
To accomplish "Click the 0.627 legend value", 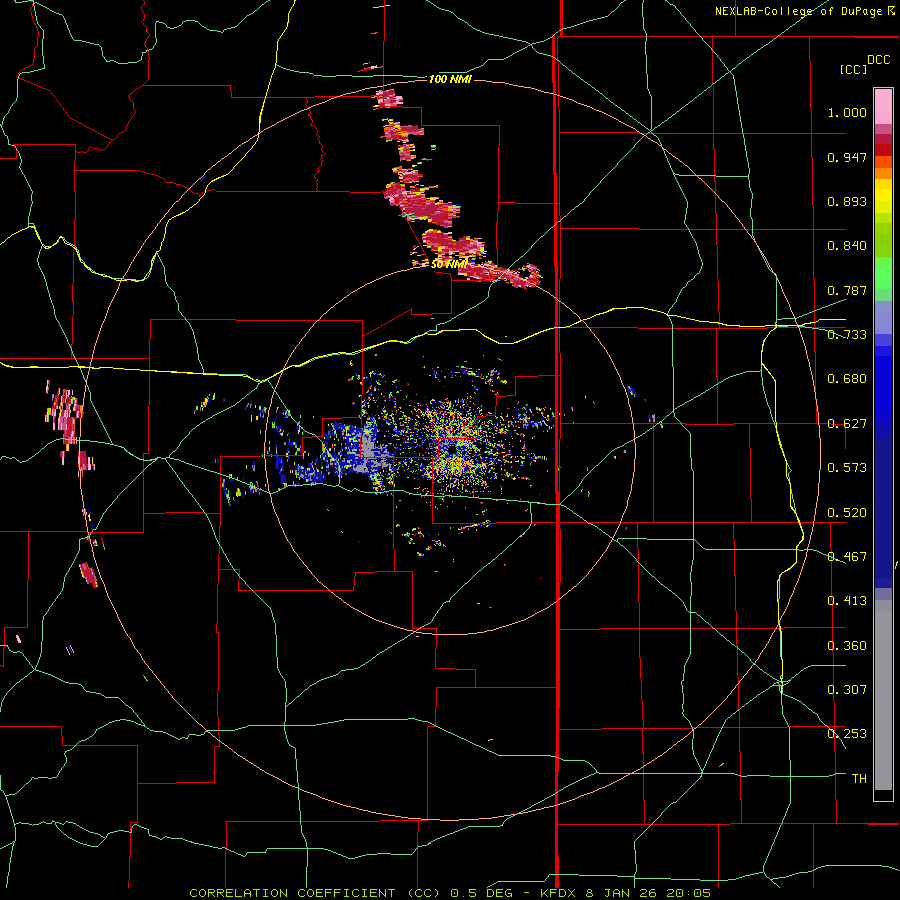I will click(x=847, y=424).
